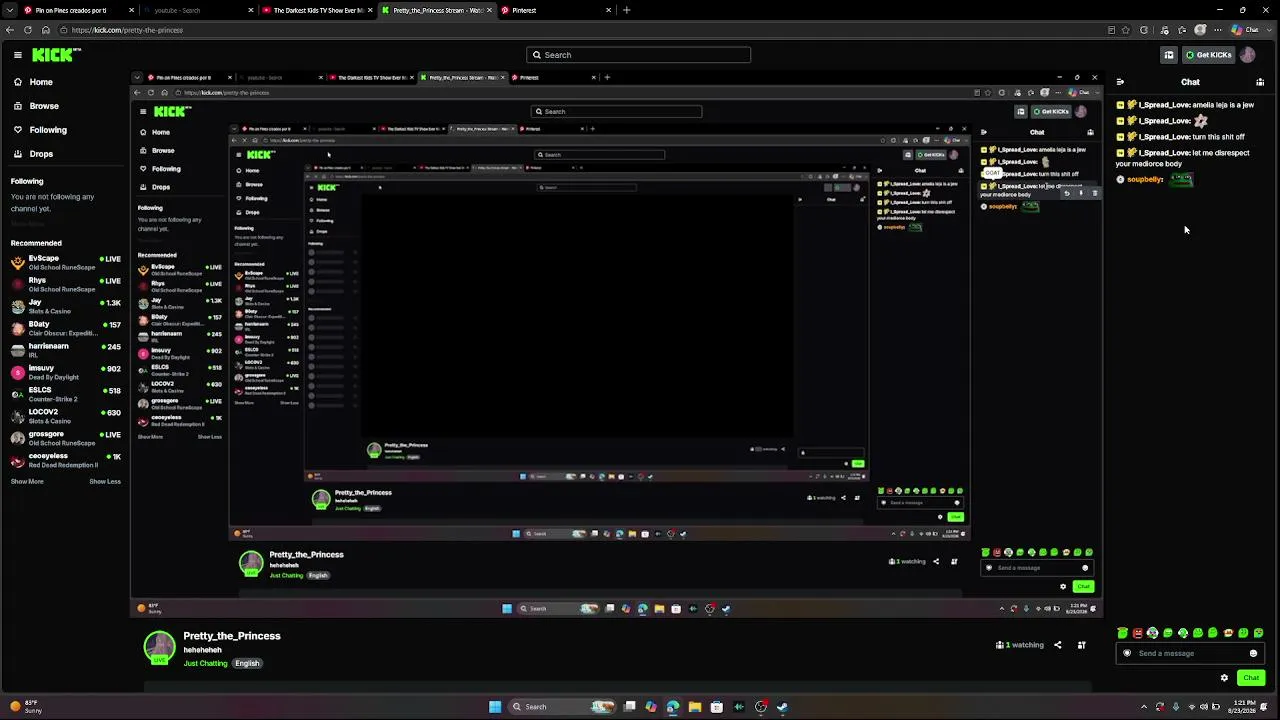Open the Pretty_the_Princess channel avatar
The image size is (1280, 720).
(159, 647)
